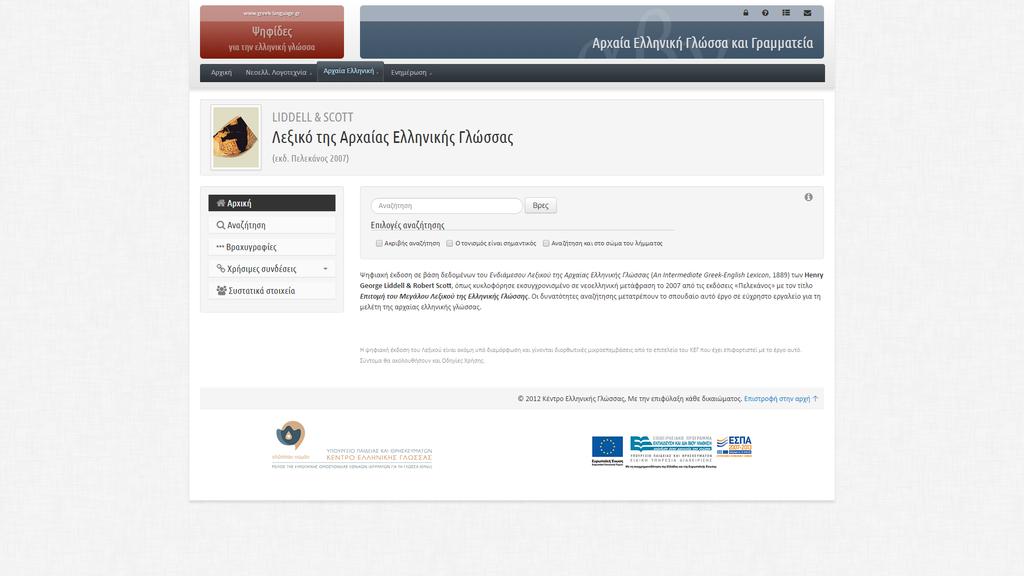Viewport: 1024px width, 576px height.
Task: Click the Ψηφίδες red site logo
Action: pyautogui.click(x=272, y=32)
